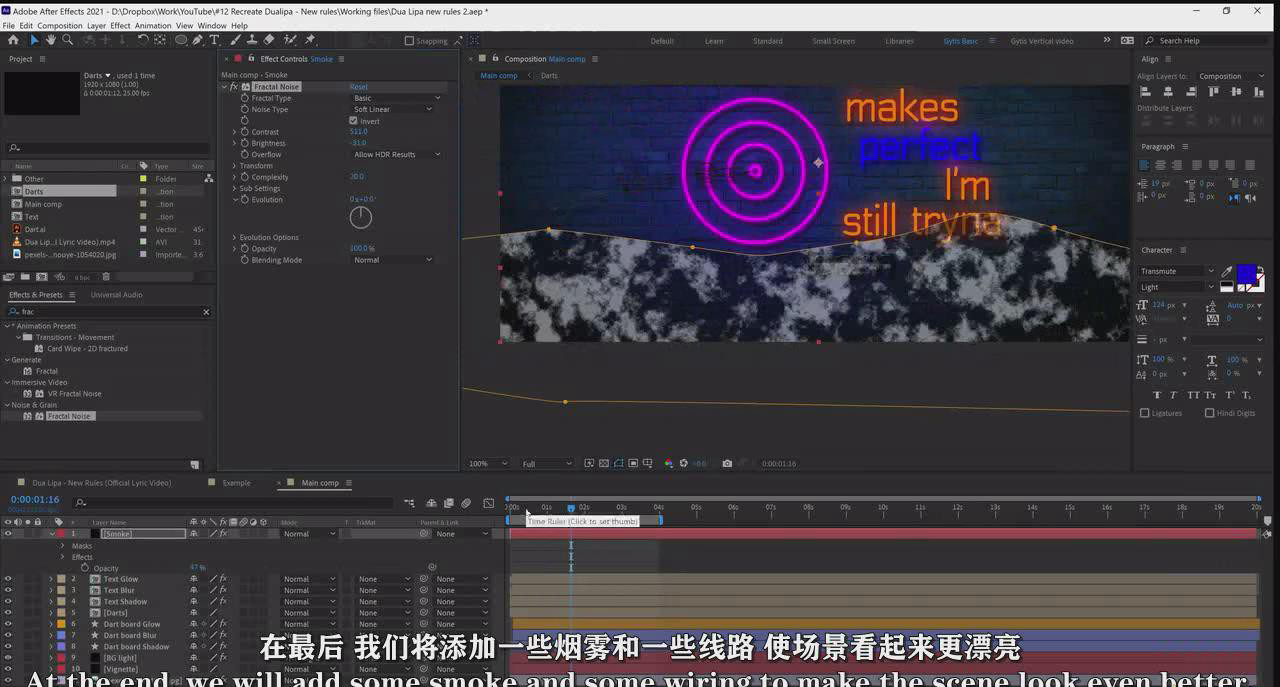Toggle fx switch on Fractal Noise effect

click(233, 87)
